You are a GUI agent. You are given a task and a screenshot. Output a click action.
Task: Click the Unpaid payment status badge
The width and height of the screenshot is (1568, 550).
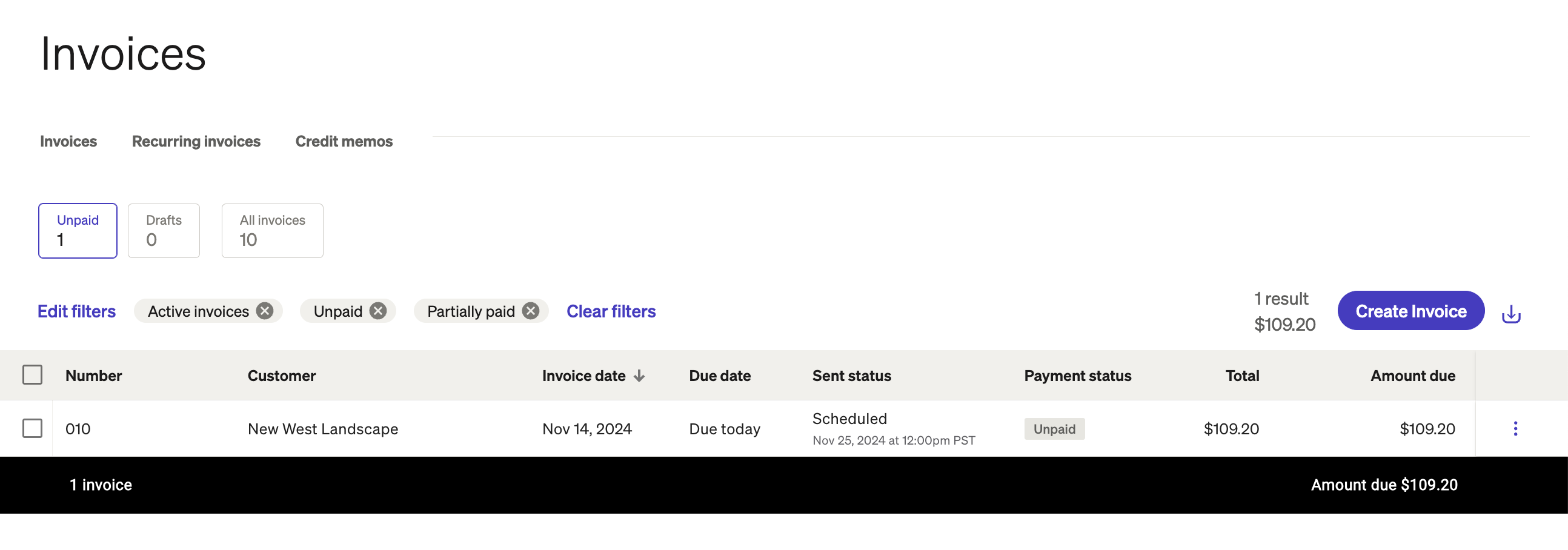point(1054,429)
